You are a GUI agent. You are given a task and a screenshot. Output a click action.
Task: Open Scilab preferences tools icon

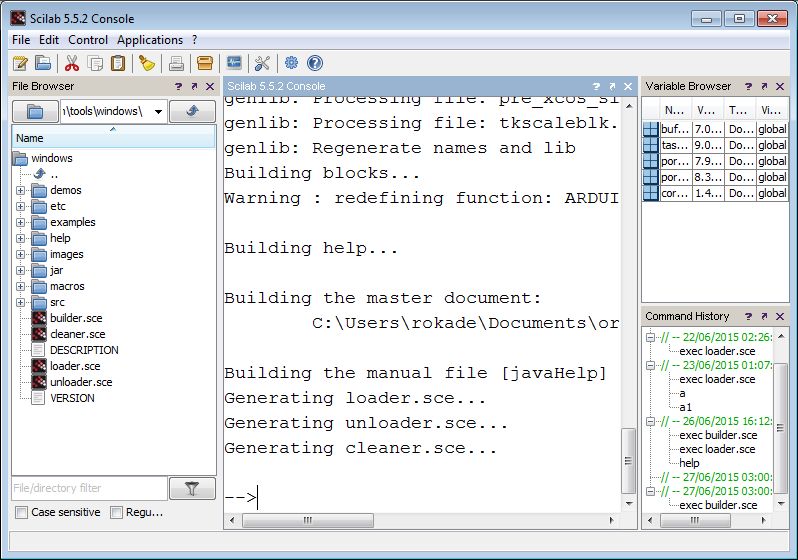(262, 63)
